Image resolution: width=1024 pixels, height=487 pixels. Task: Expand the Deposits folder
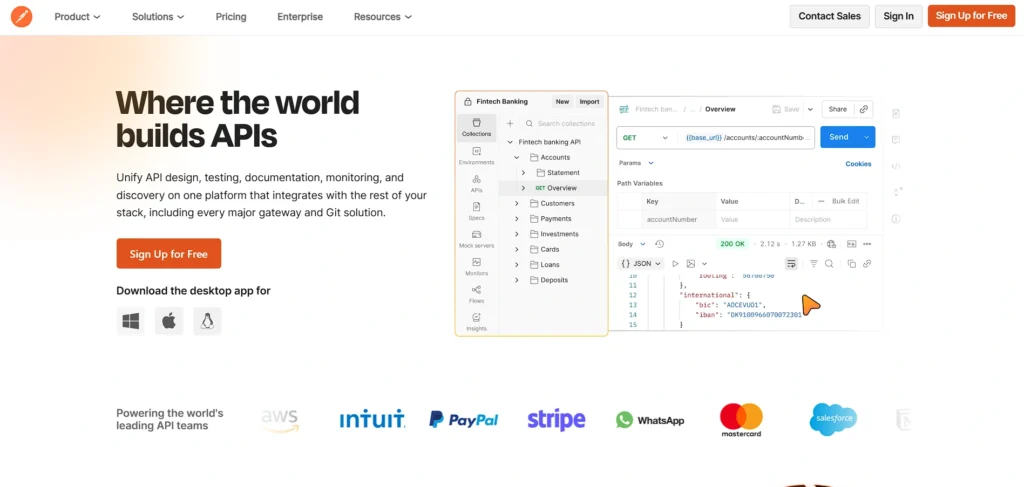(x=517, y=280)
